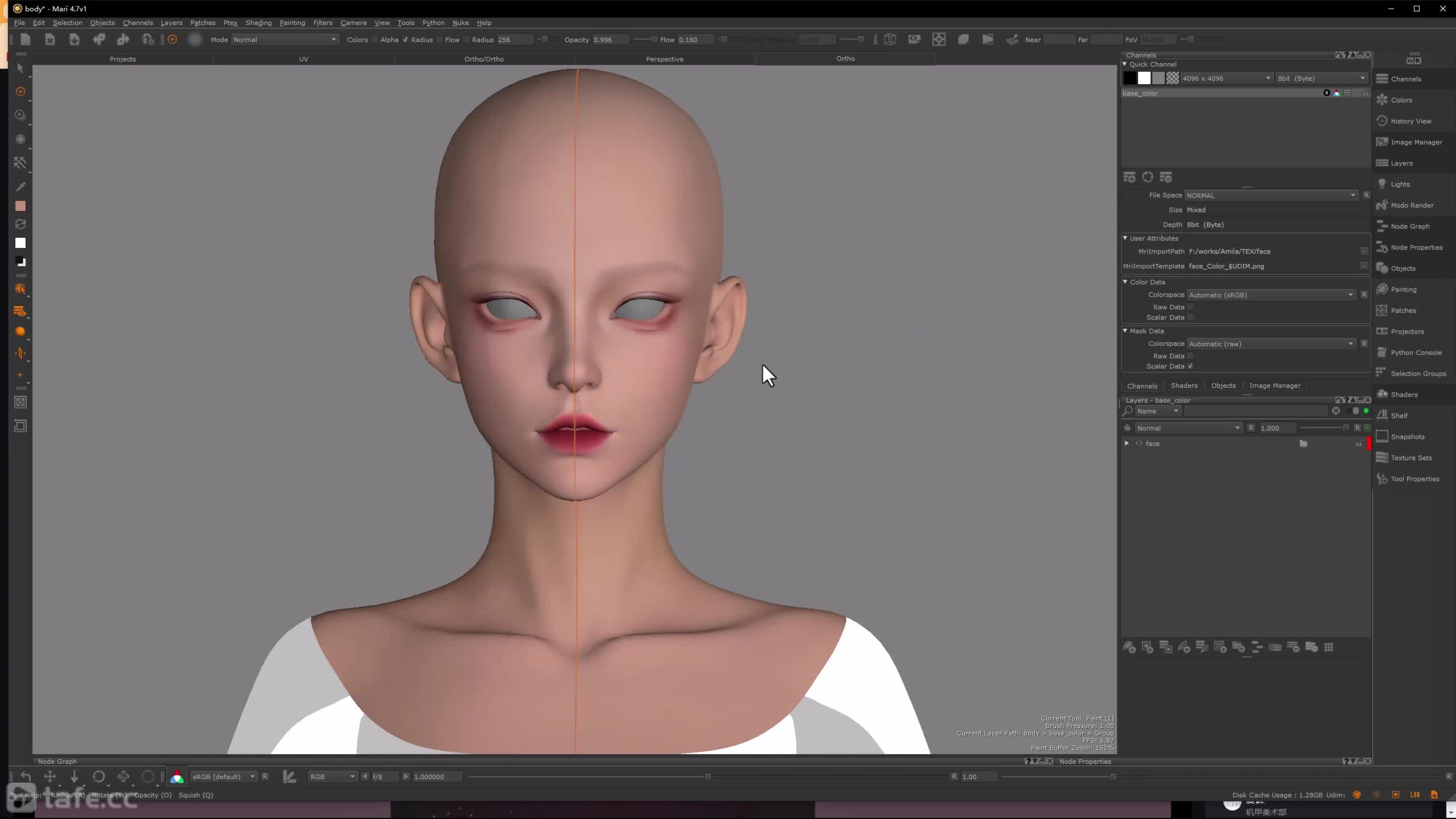Toggle the lock icon on face layer

click(1359, 444)
